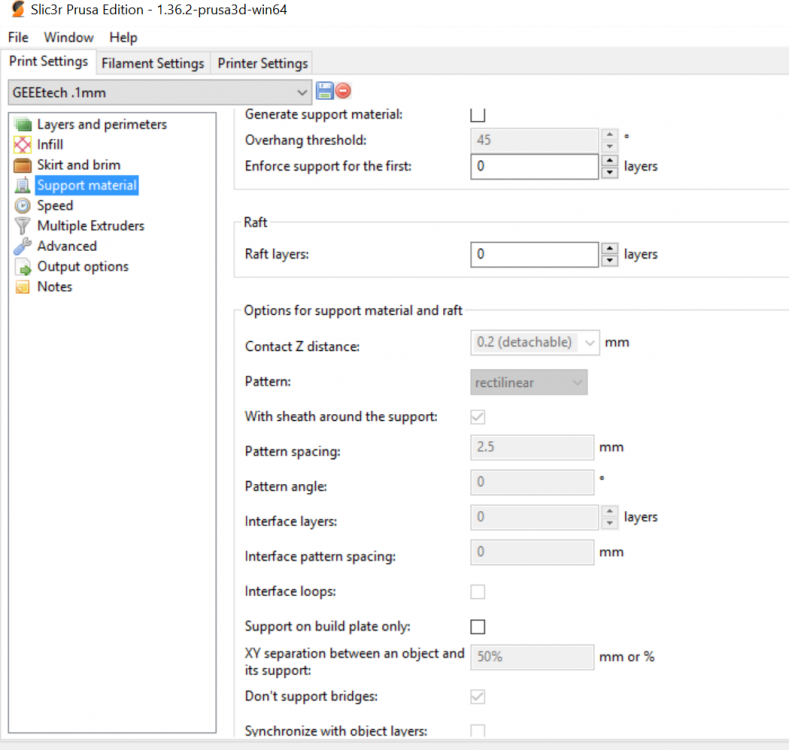Click the red delete preset icon
The image size is (789, 750).
coord(343,91)
